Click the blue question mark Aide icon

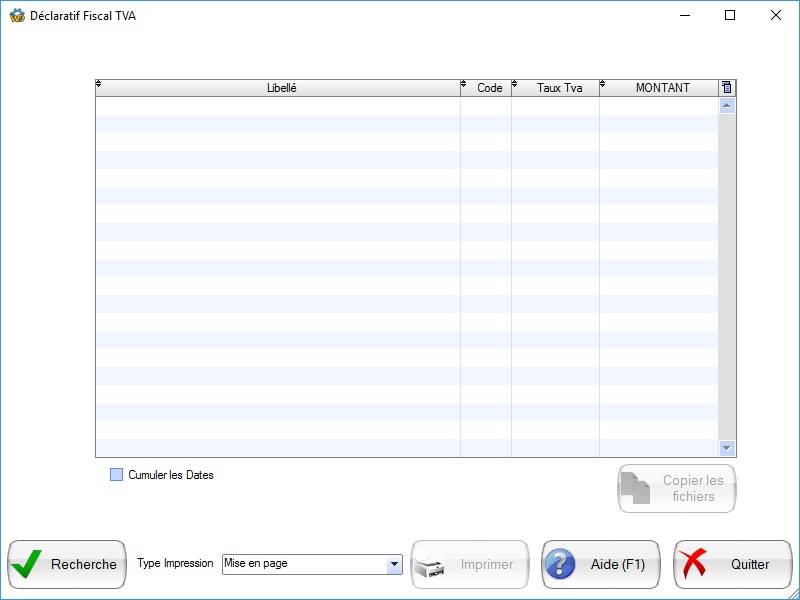pyautogui.click(x=561, y=565)
